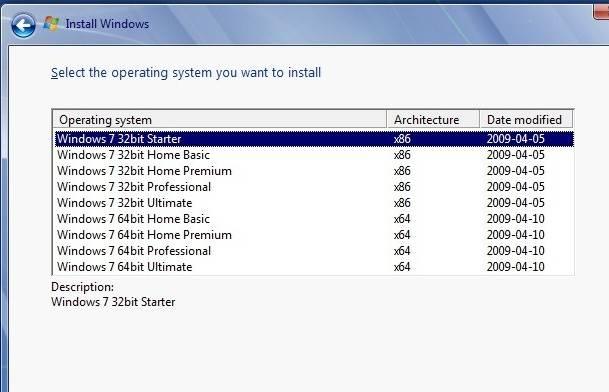Click the Install Windows title text
Screen dimensions: 609x392
107,24
